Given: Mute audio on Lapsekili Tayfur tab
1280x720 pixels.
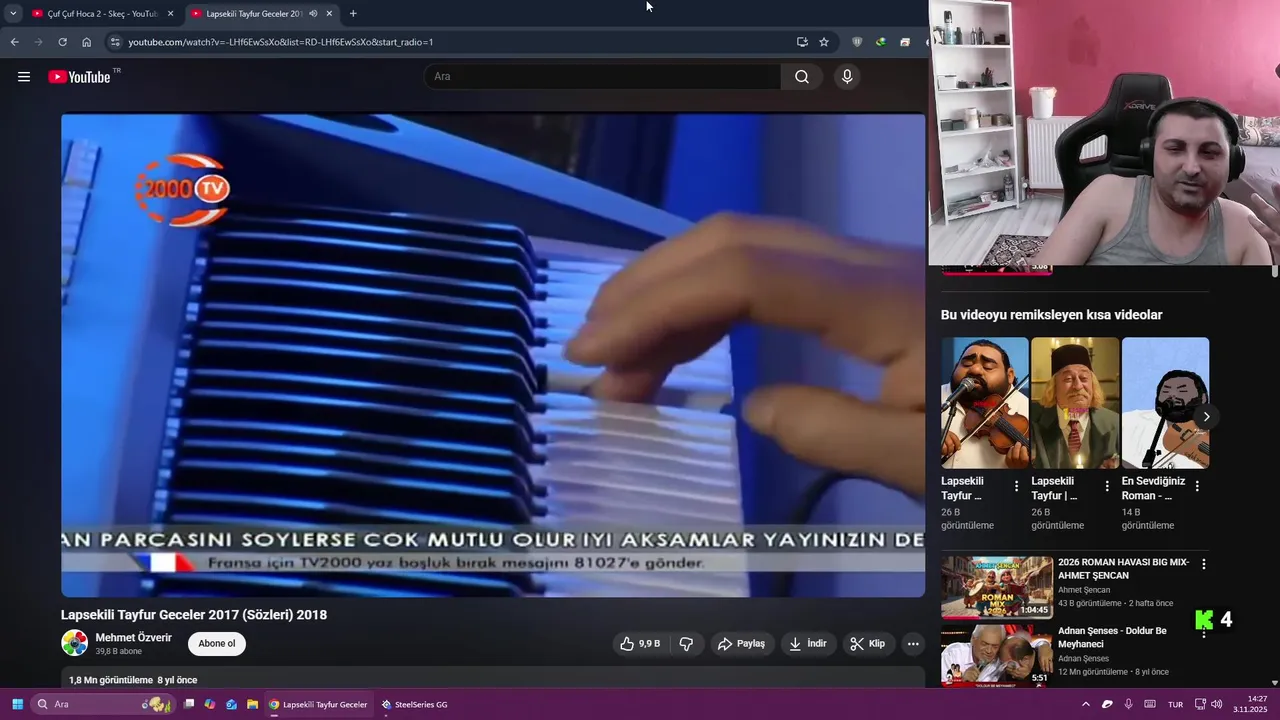Looking at the screenshot, I should coord(313,14).
